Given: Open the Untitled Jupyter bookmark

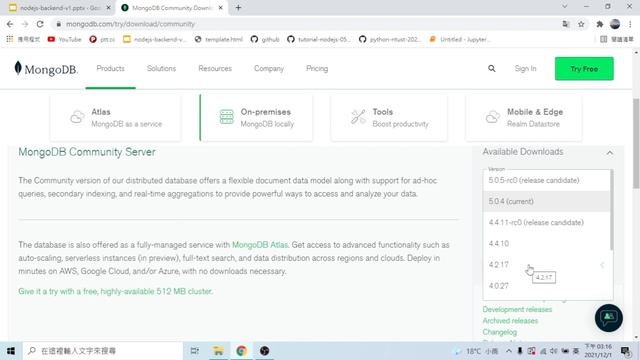Looking at the screenshot, I should (x=460, y=39).
